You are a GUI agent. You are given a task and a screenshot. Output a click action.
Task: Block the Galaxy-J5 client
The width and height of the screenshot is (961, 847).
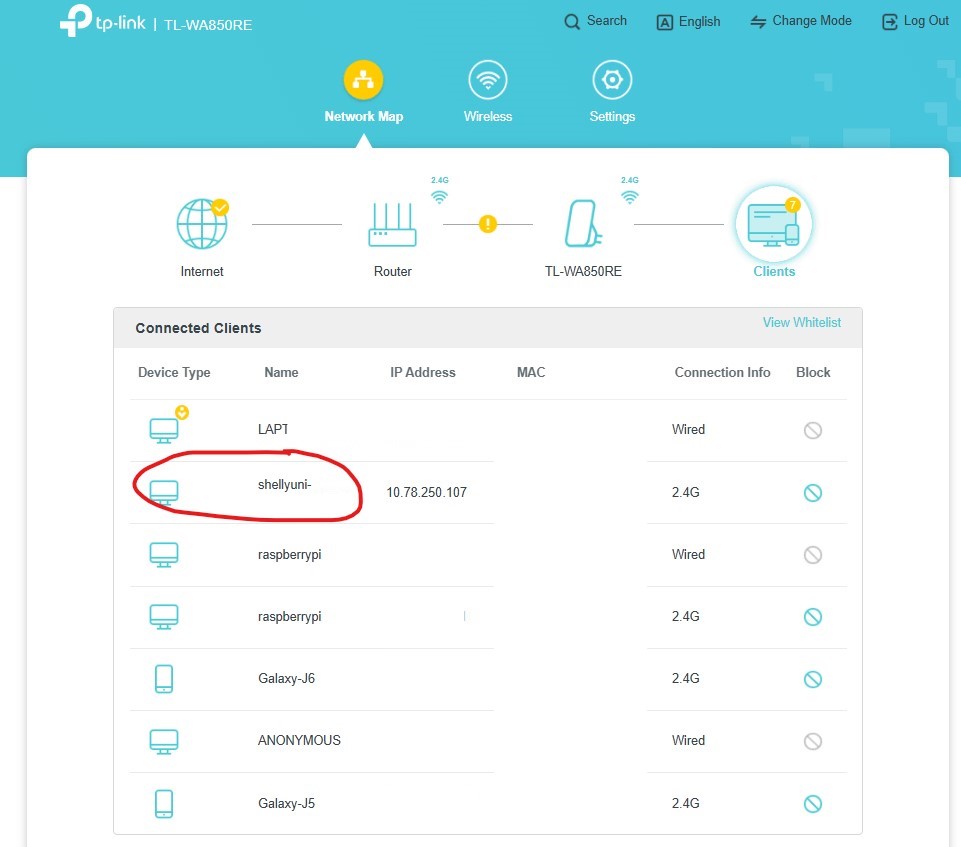pyautogui.click(x=813, y=803)
